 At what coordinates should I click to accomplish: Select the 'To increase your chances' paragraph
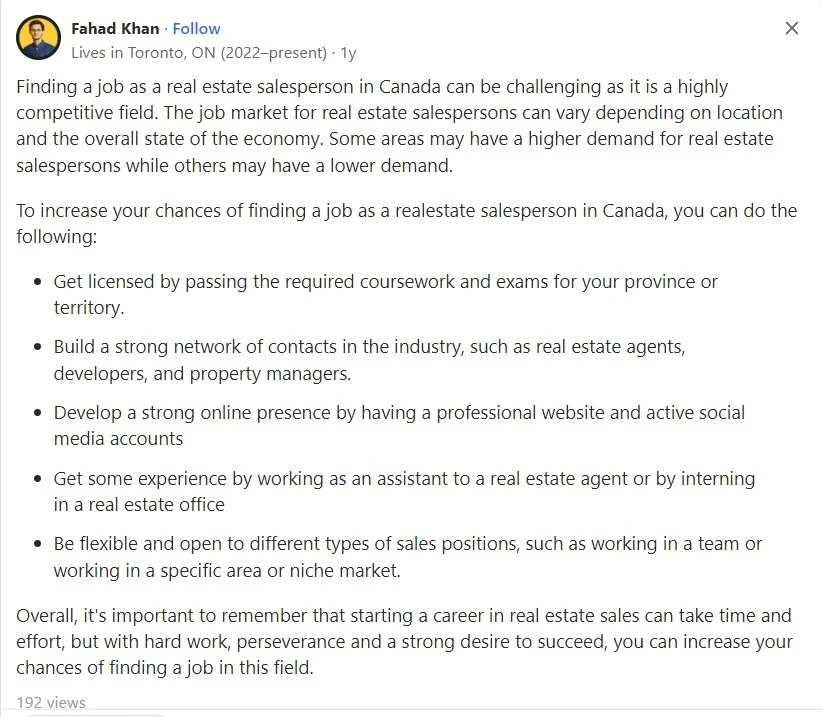[x=406, y=223]
